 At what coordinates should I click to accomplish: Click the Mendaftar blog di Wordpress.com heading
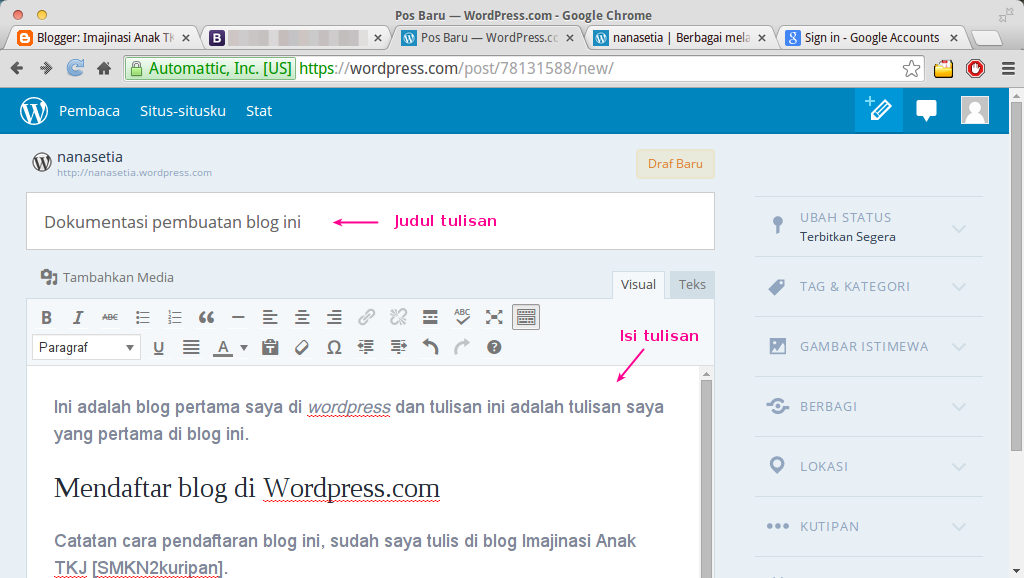point(247,489)
